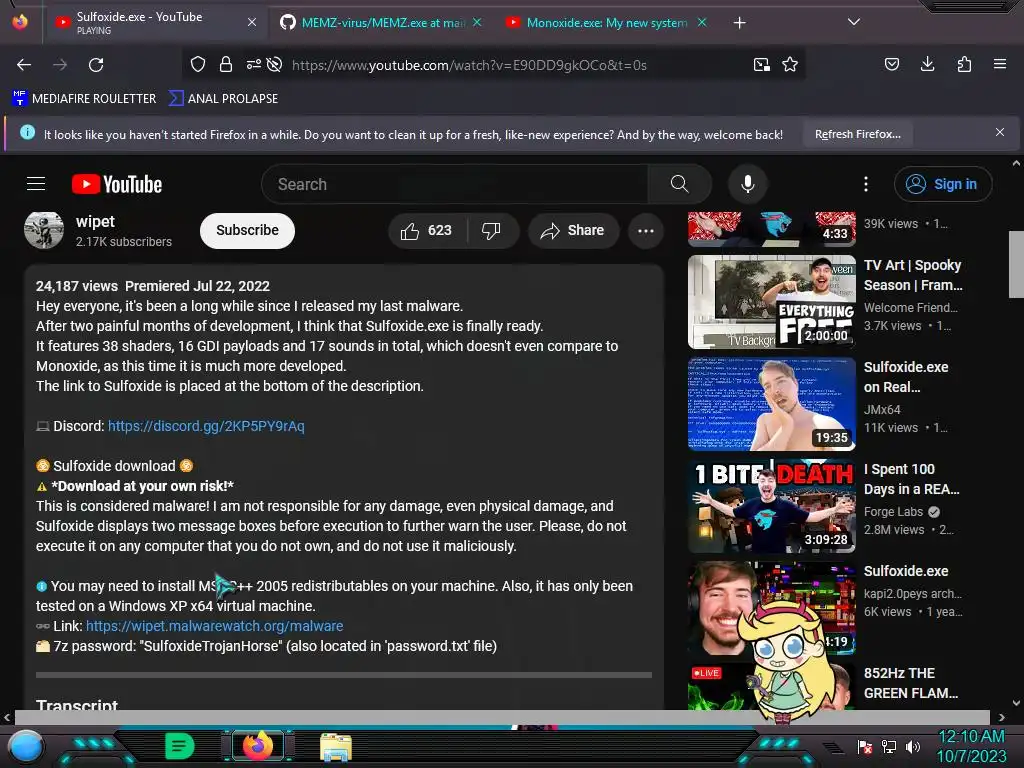The width and height of the screenshot is (1024, 768).
Task: Click the Action Center flag tray icon
Action: coord(865,746)
